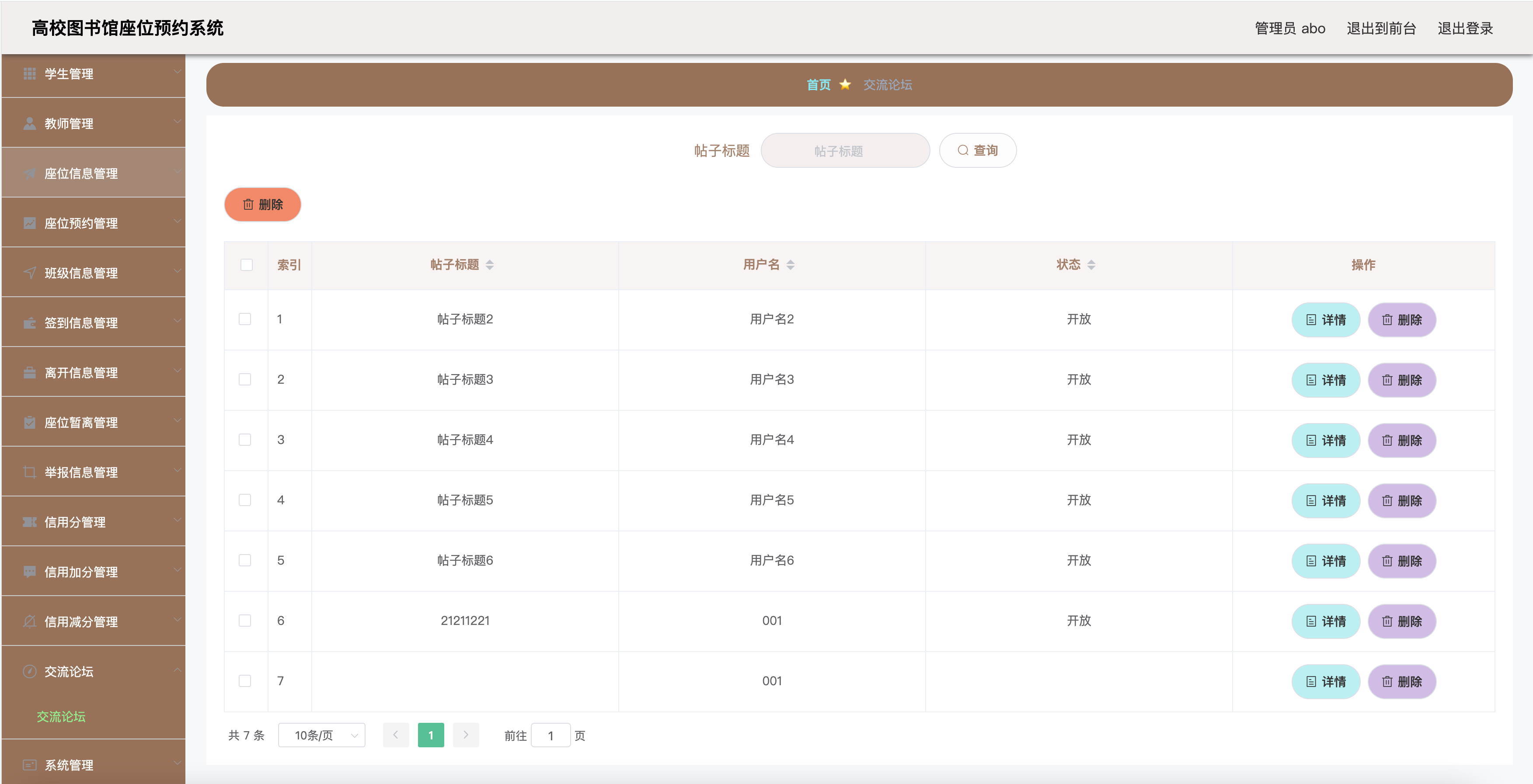Screen dimensions: 1533x784
Task: Sort by 状态 column arrows
Action: click(x=1091, y=265)
